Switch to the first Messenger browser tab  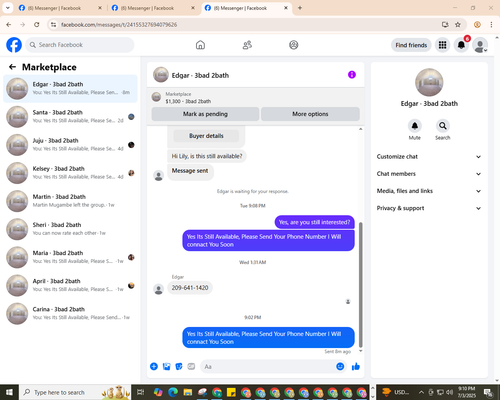[x=60, y=8]
